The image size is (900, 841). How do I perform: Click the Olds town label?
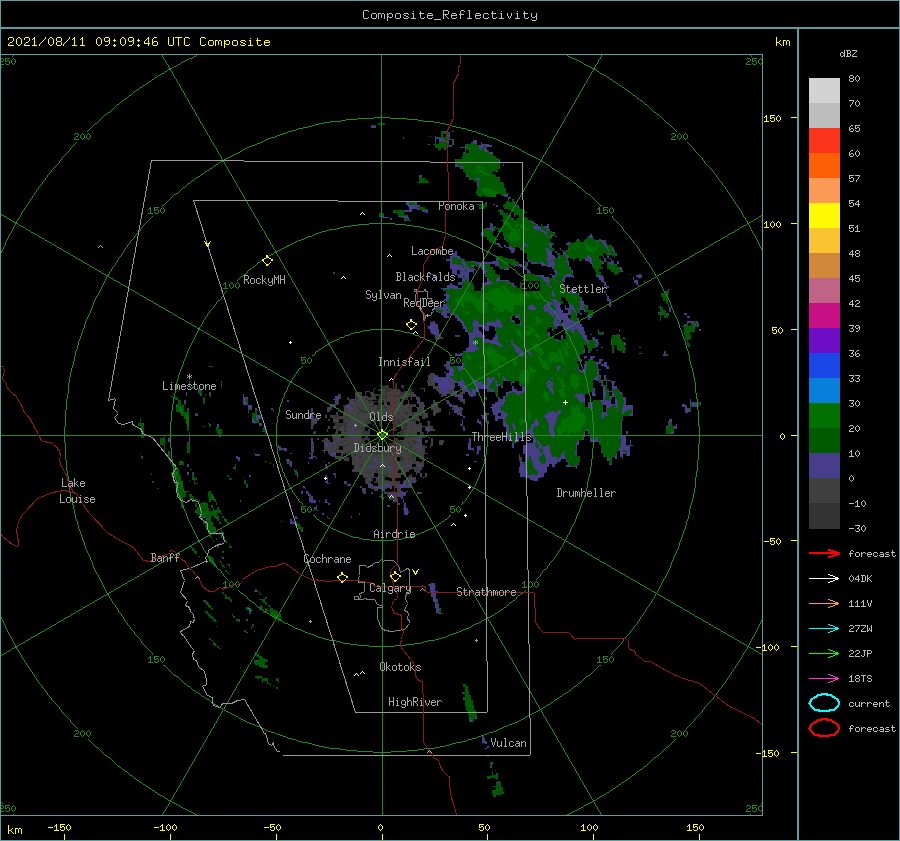381,417
